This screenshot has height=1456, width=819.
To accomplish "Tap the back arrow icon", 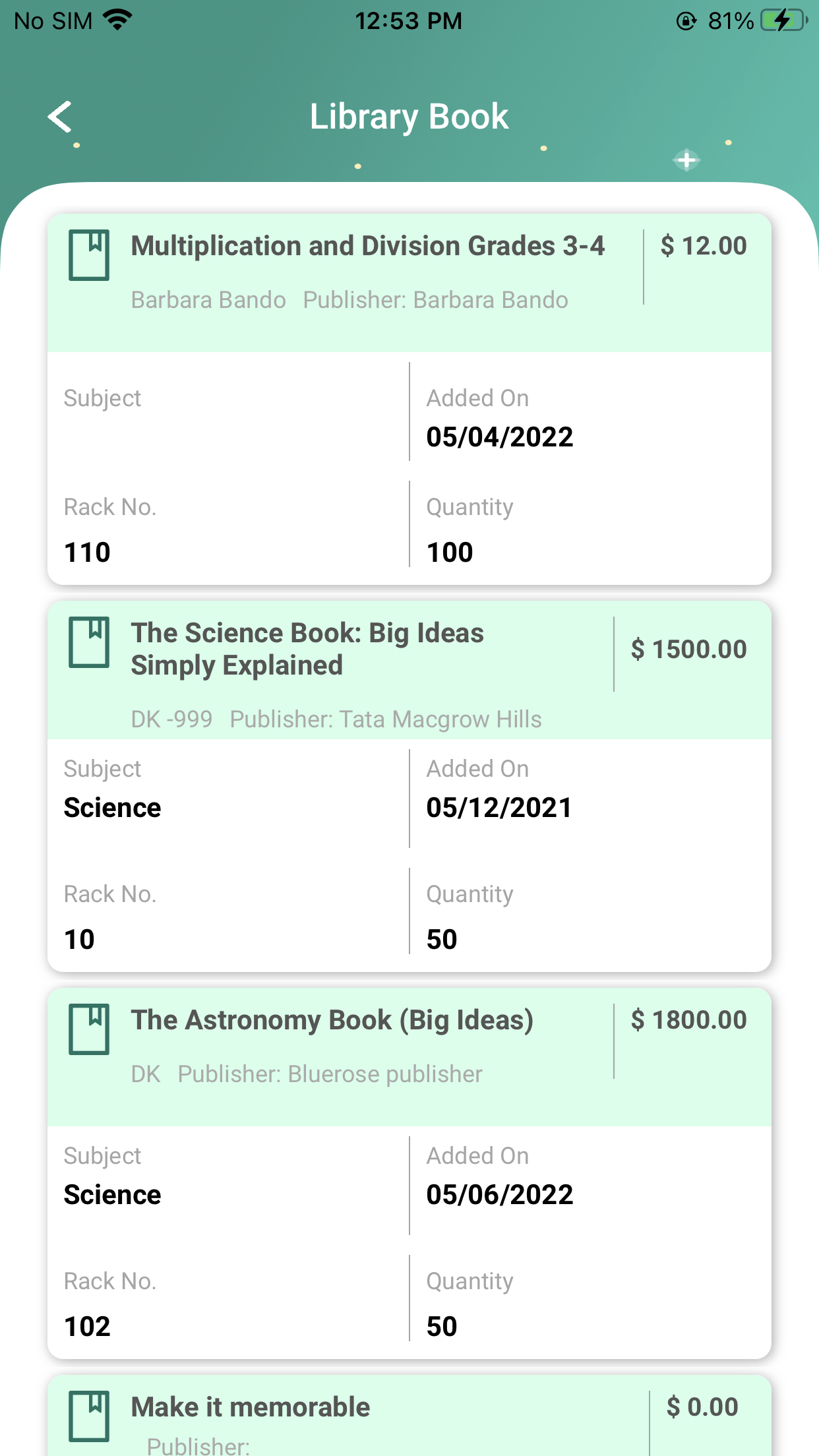I will coord(61,117).
